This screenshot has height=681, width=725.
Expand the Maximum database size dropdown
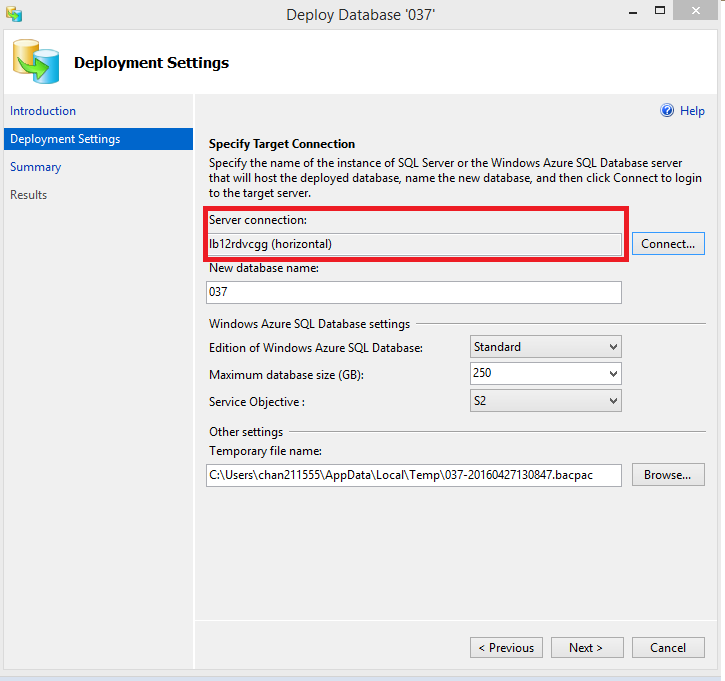pos(546,374)
